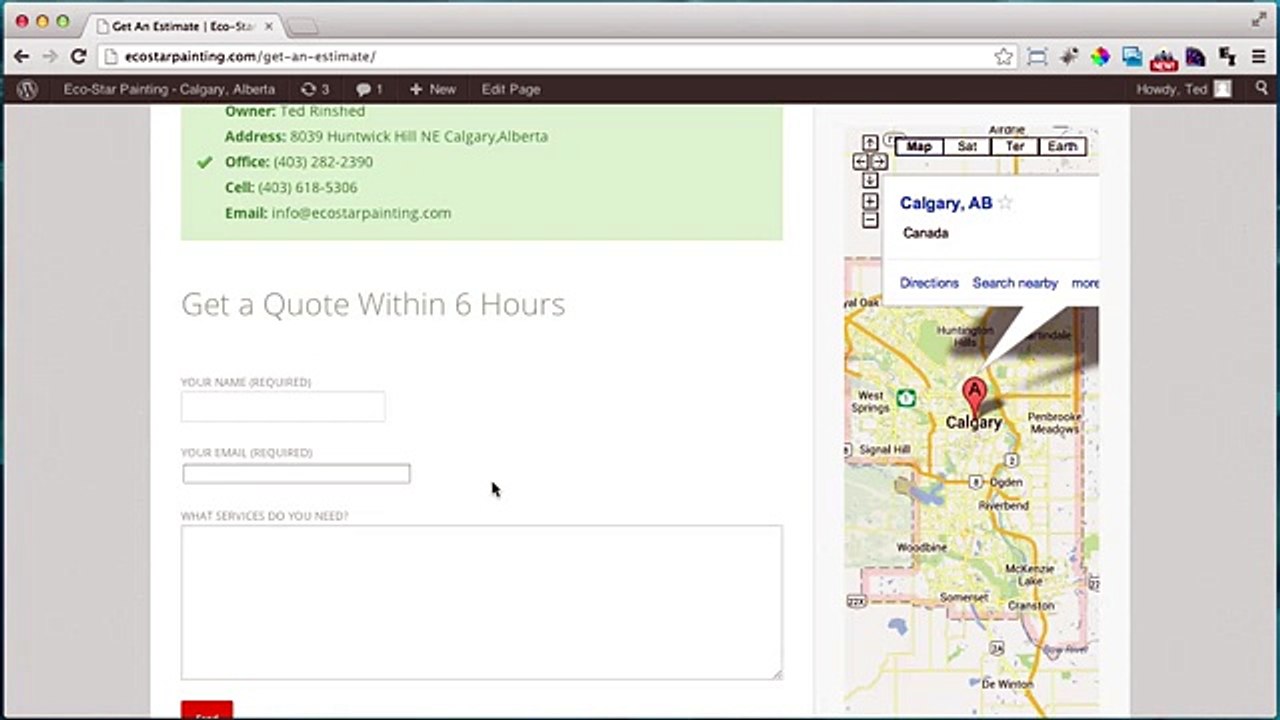The height and width of the screenshot is (720, 1280).
Task: Click the blue image-stack extension icon
Action: pyautogui.click(x=1132, y=57)
